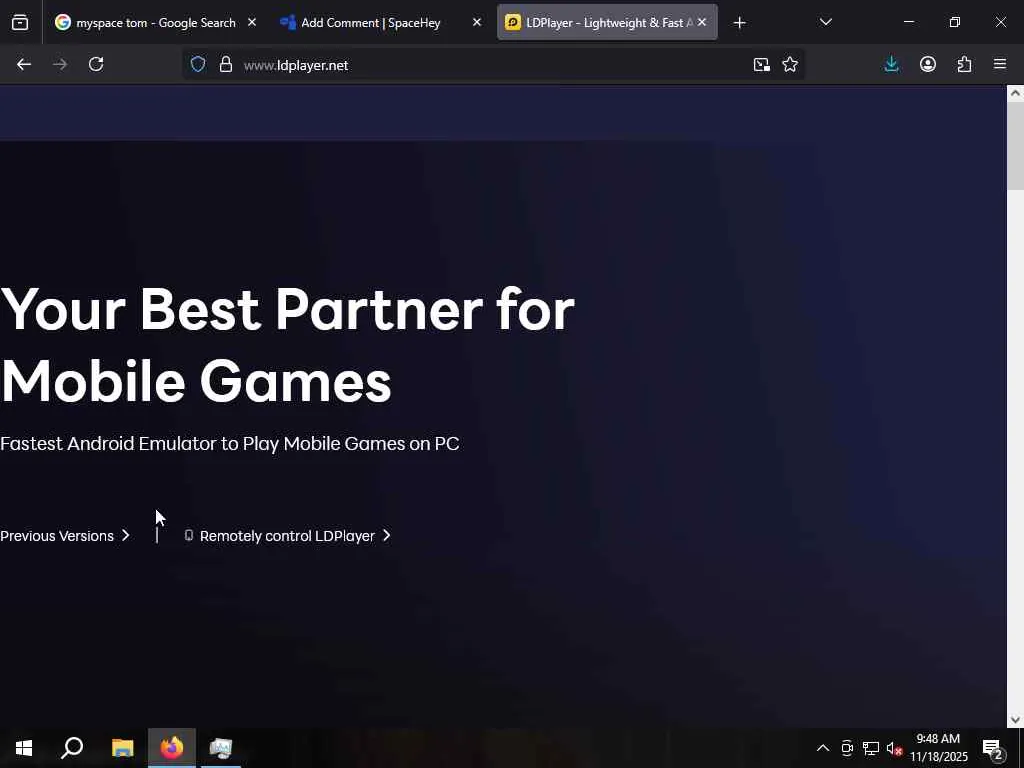The height and width of the screenshot is (768, 1024).
Task: Show site security padlock information
Action: click(x=226, y=65)
